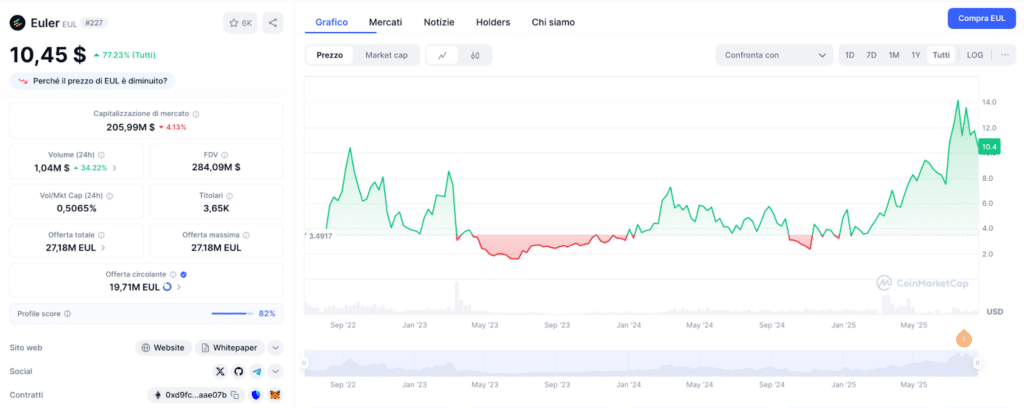Click circulating supply pie indicator
1024x408 pixels.
pyautogui.click(x=167, y=287)
